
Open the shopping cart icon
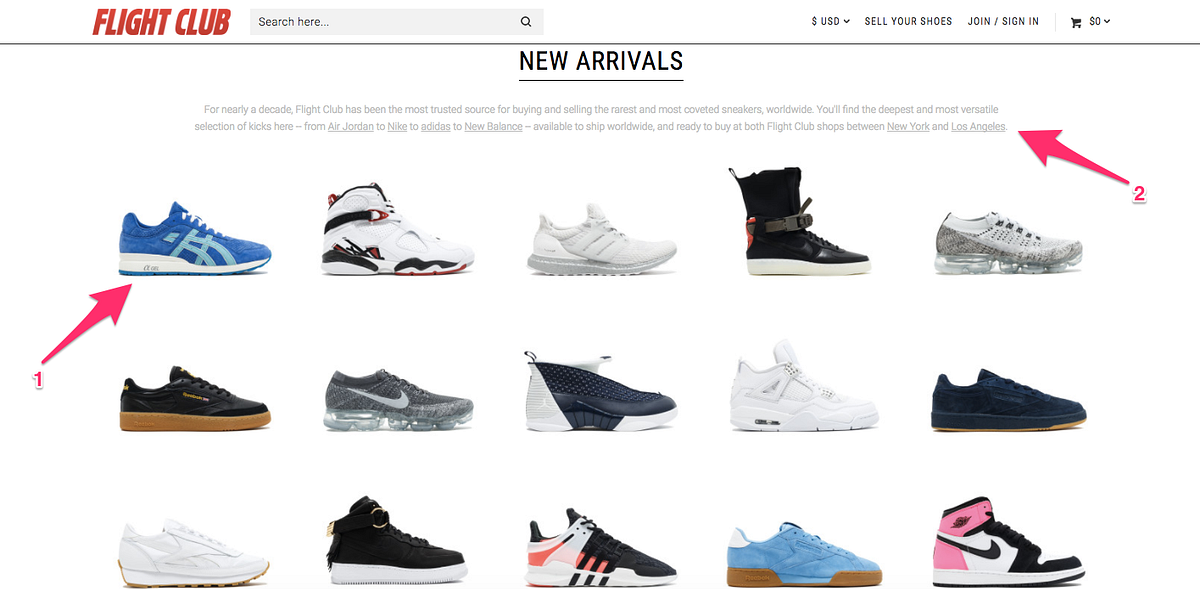[1076, 22]
